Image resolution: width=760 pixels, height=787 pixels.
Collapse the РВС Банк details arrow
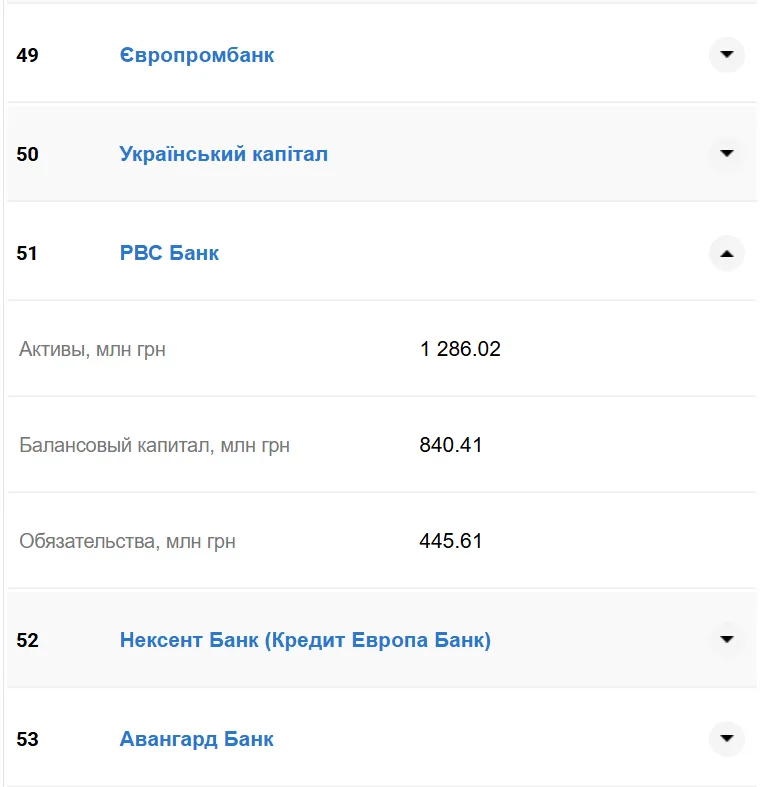coord(727,254)
